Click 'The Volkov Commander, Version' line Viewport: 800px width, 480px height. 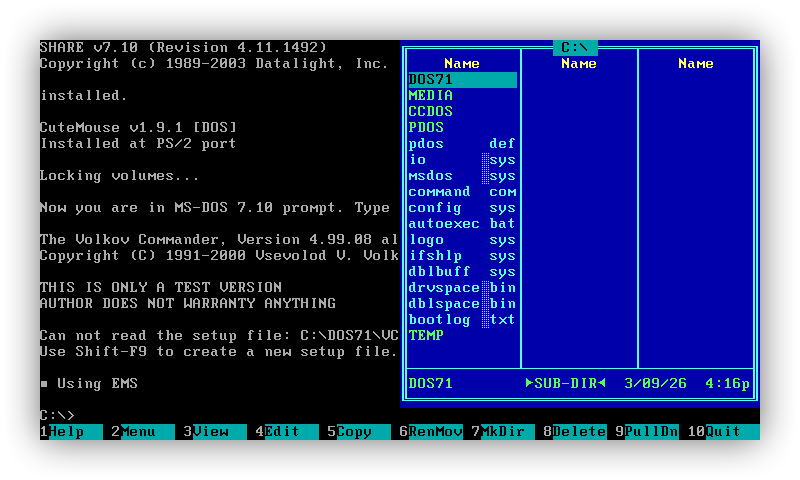[219, 239]
